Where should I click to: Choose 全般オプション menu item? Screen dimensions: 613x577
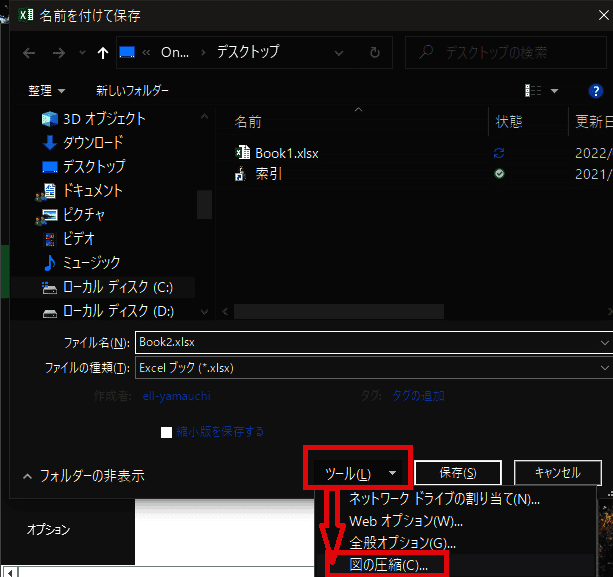pyautogui.click(x=402, y=543)
